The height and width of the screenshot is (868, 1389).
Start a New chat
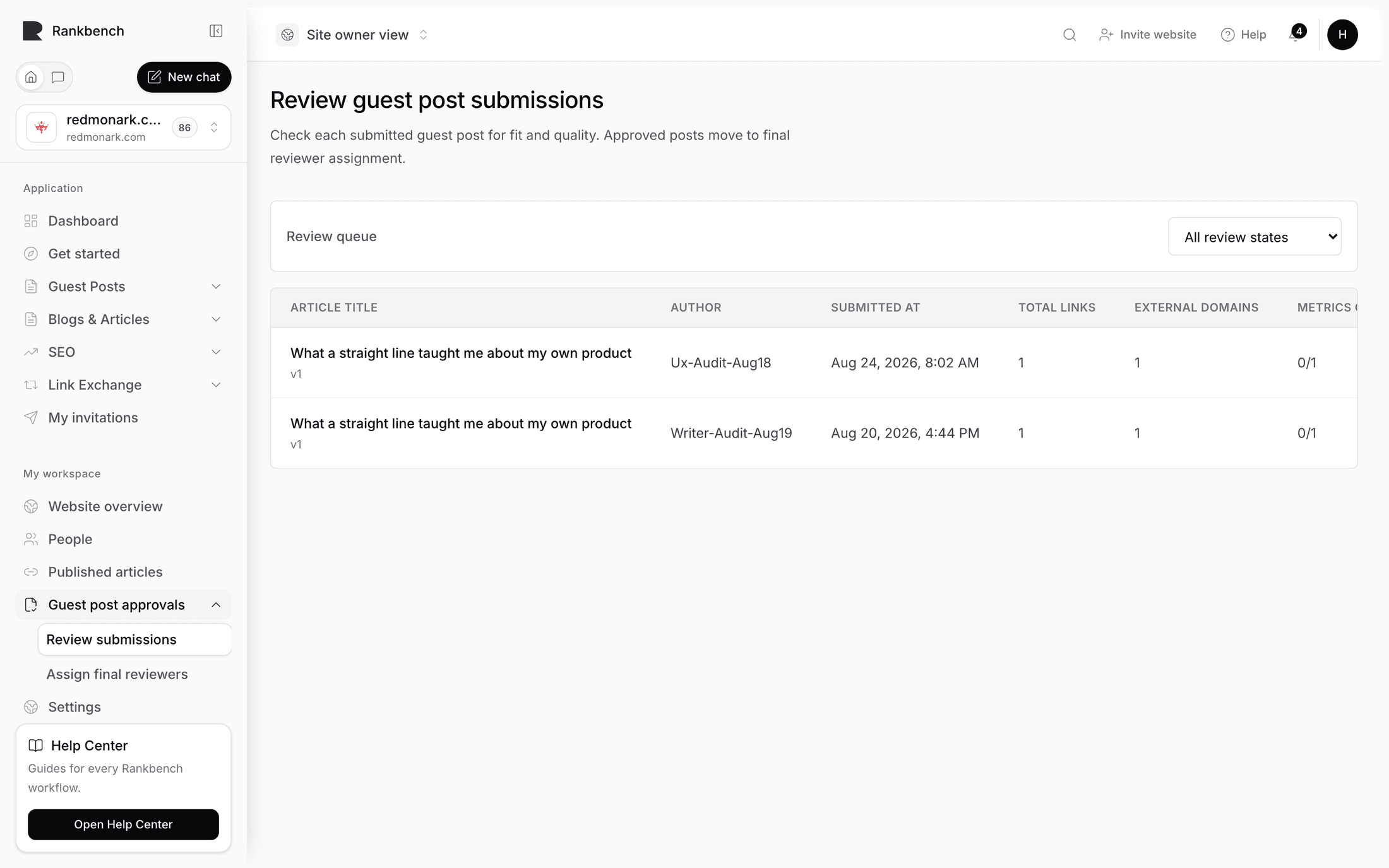pos(184,77)
